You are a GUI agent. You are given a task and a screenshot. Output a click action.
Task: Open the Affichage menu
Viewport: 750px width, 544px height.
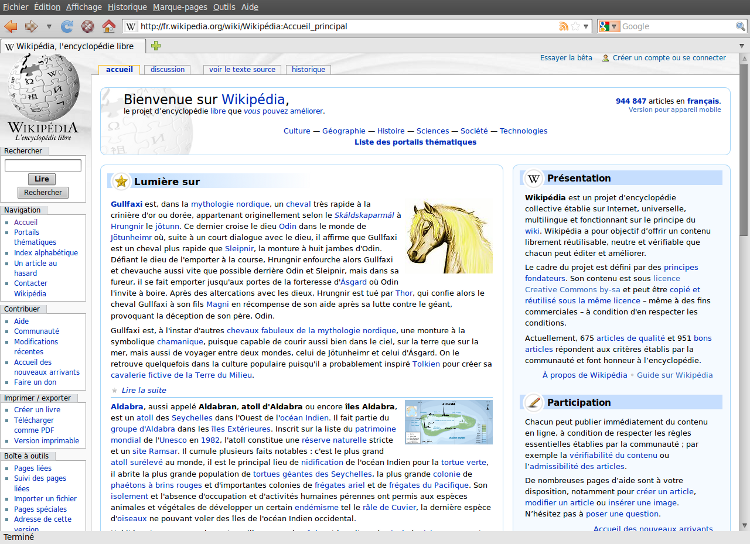84,7
